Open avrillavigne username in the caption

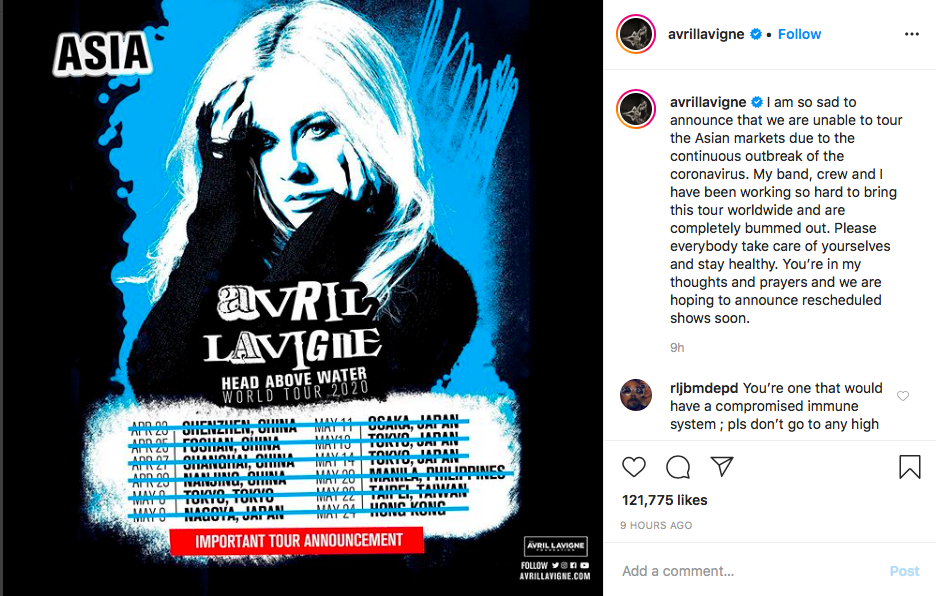click(x=708, y=102)
